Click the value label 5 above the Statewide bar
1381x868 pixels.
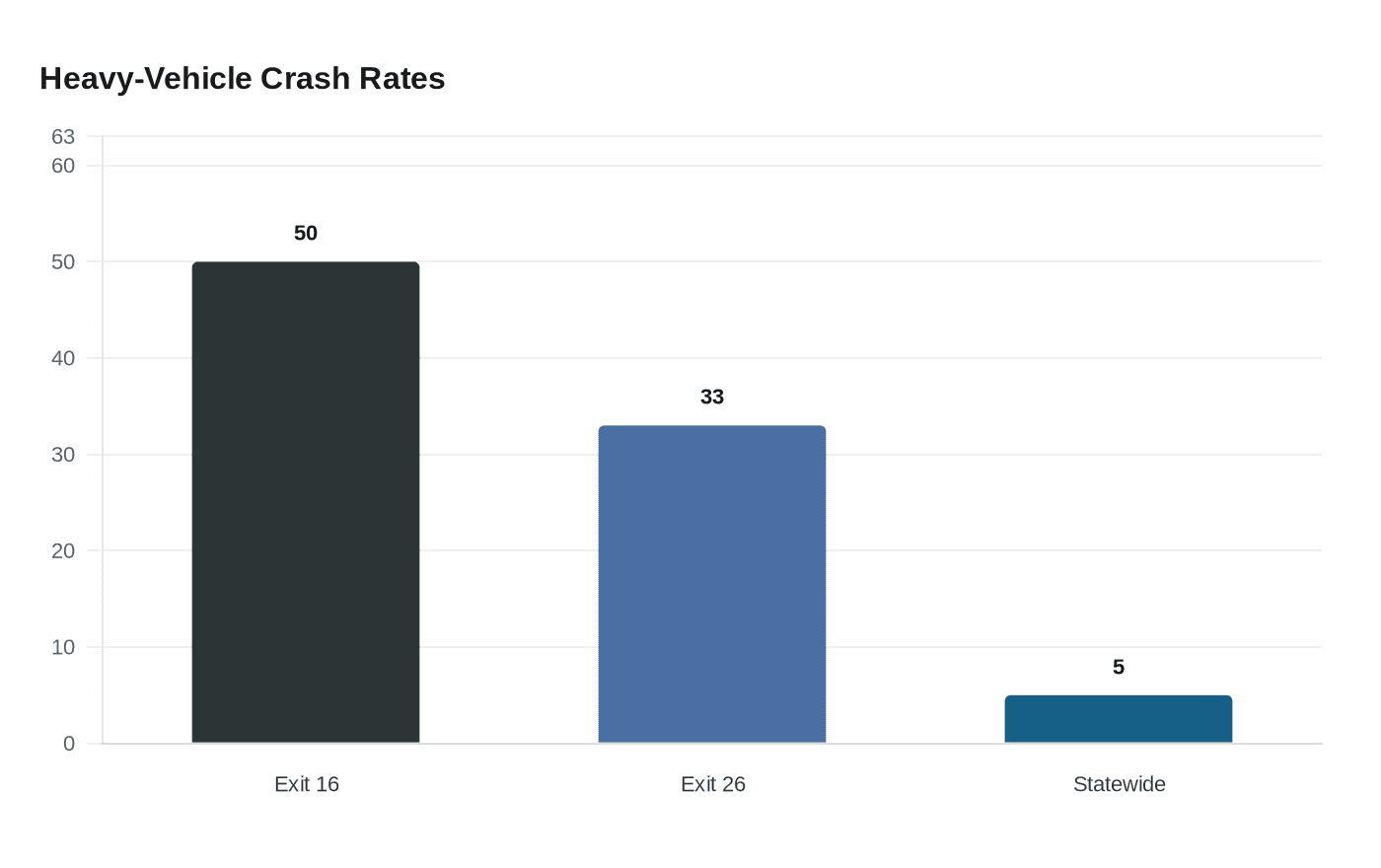point(1119,667)
